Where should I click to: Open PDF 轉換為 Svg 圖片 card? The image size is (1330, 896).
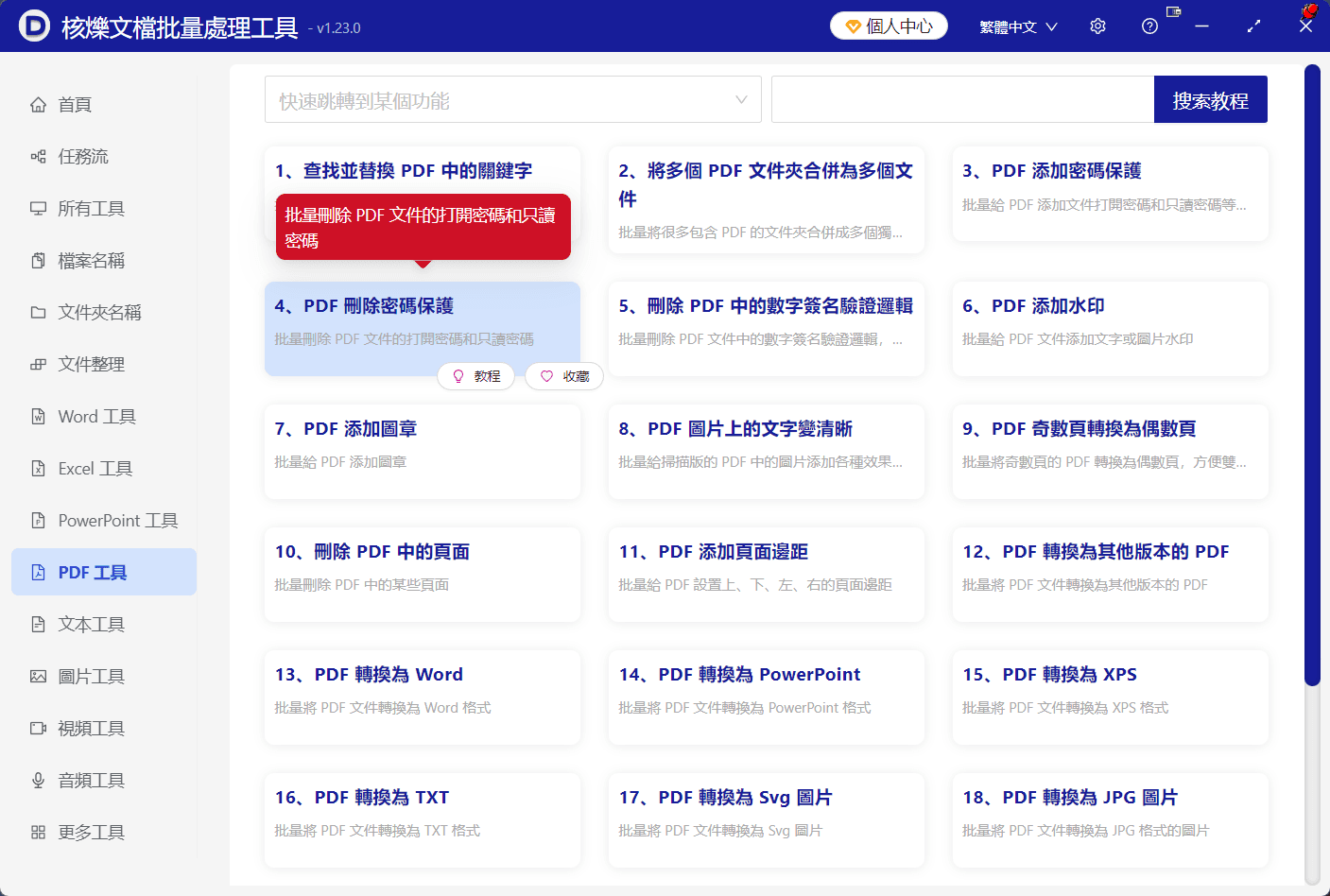767,820
